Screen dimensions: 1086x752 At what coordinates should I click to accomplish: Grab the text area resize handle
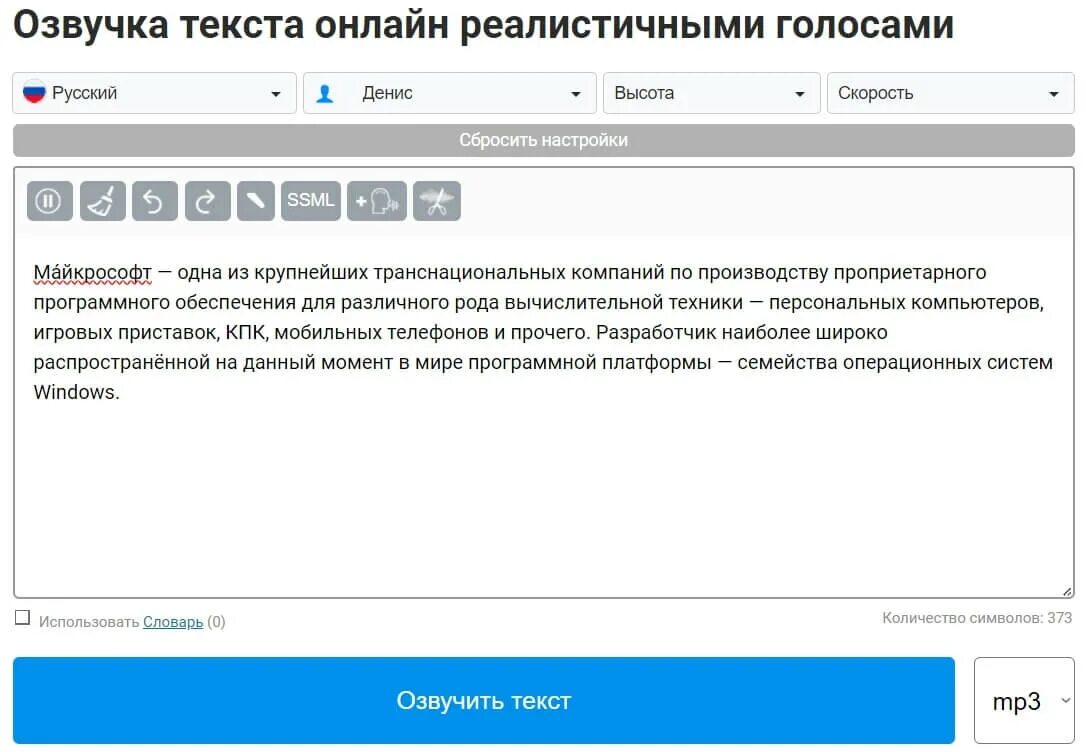point(1067,591)
